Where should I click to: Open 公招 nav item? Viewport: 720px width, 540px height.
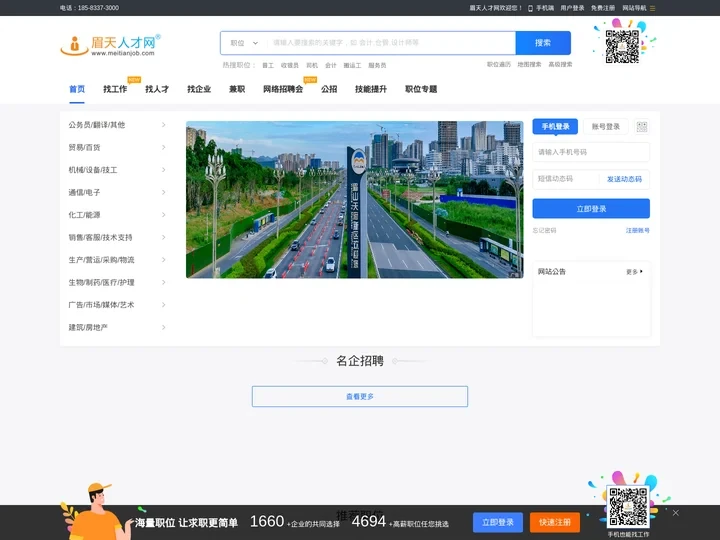click(x=329, y=89)
